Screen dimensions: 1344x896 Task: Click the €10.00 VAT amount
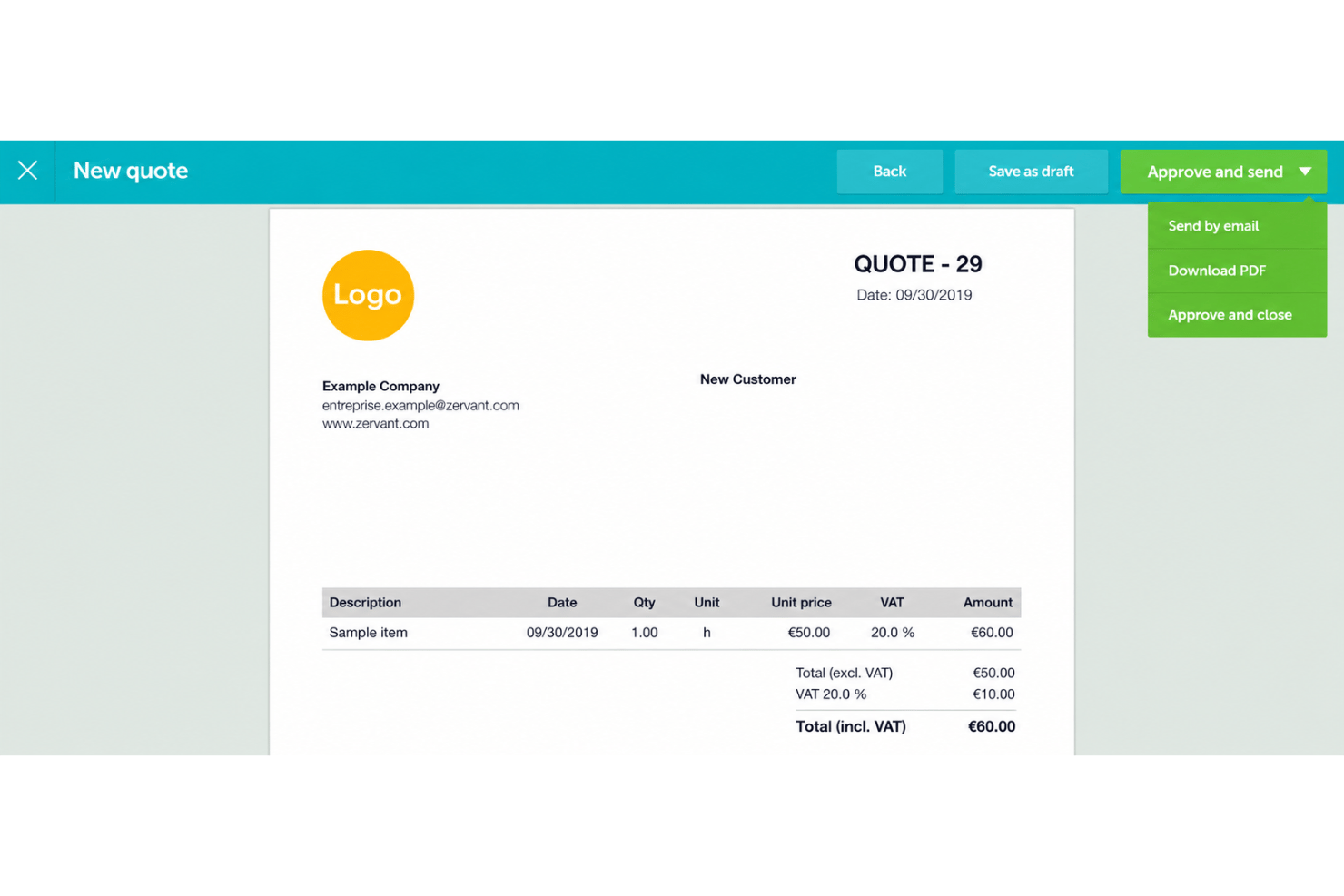click(993, 694)
